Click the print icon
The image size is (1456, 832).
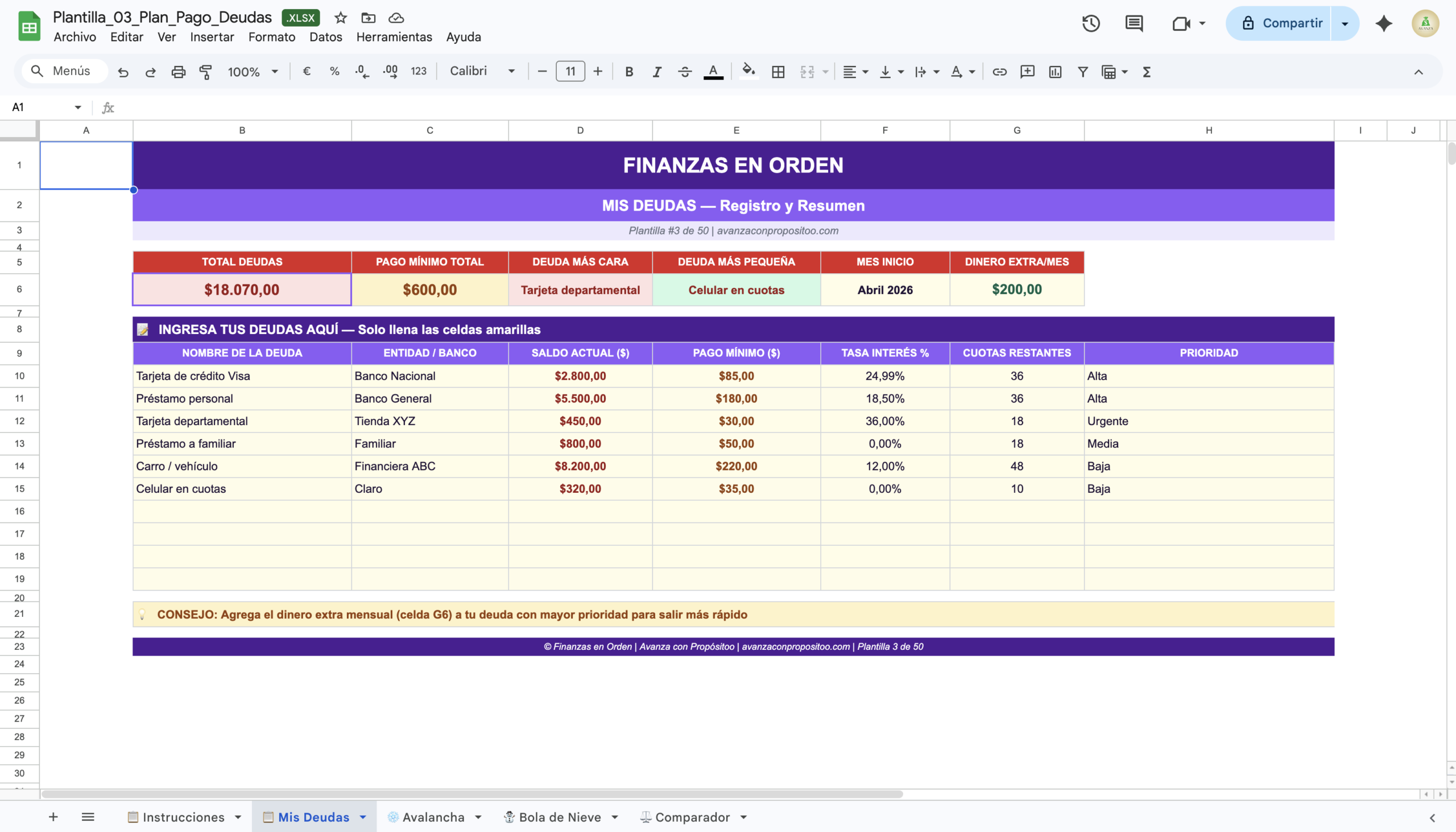point(178,72)
